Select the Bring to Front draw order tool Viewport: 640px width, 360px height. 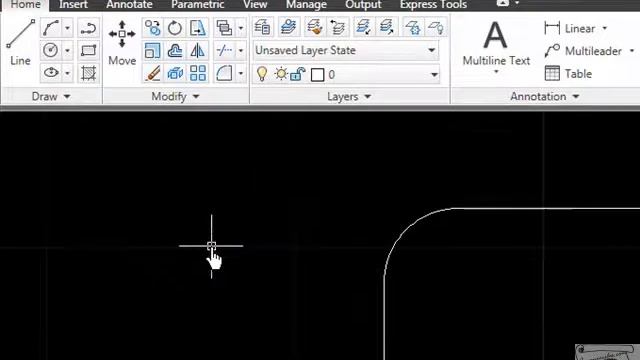point(224,28)
